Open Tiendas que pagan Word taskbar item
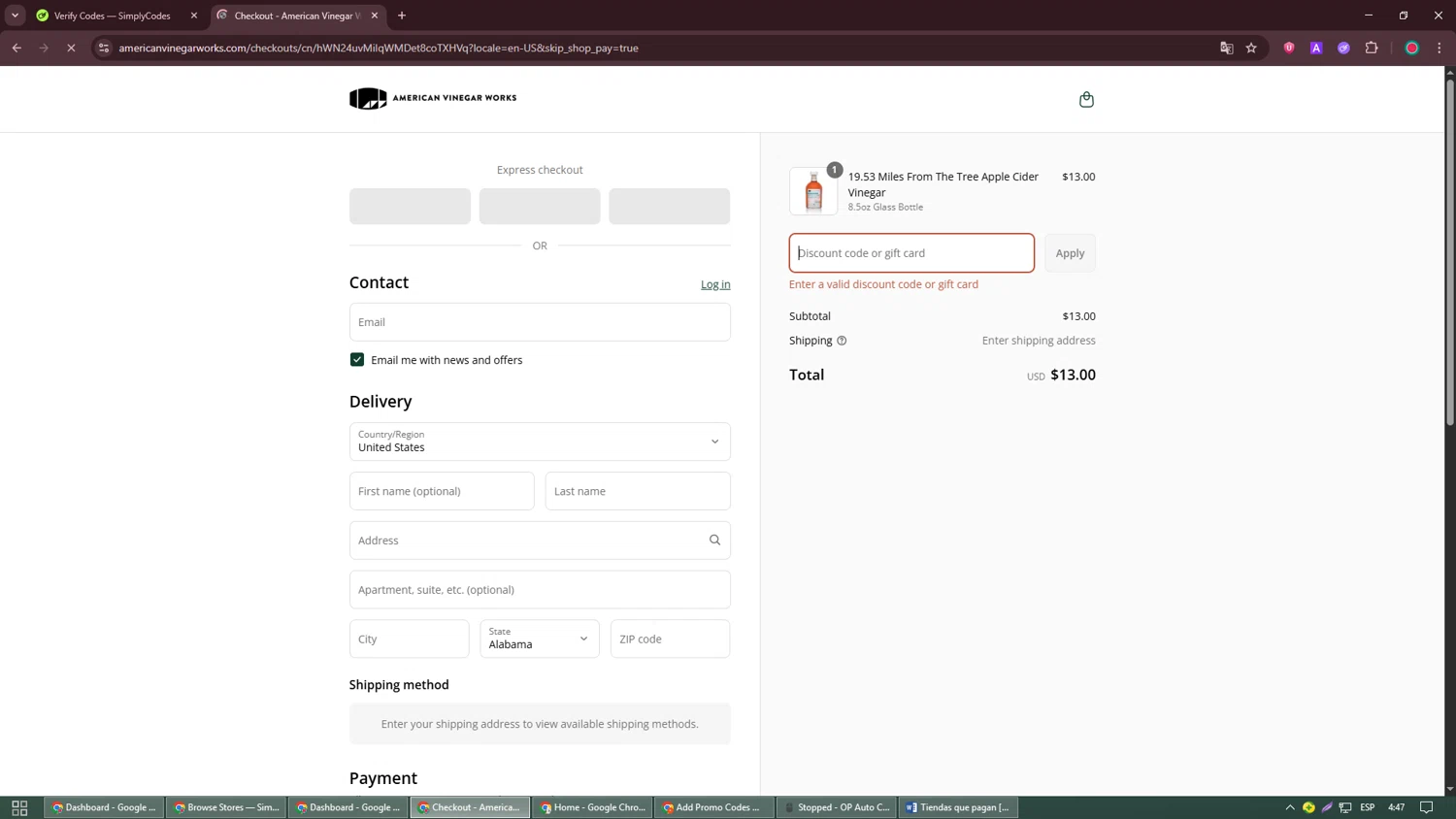This screenshot has height=819, width=1456. [x=959, y=807]
